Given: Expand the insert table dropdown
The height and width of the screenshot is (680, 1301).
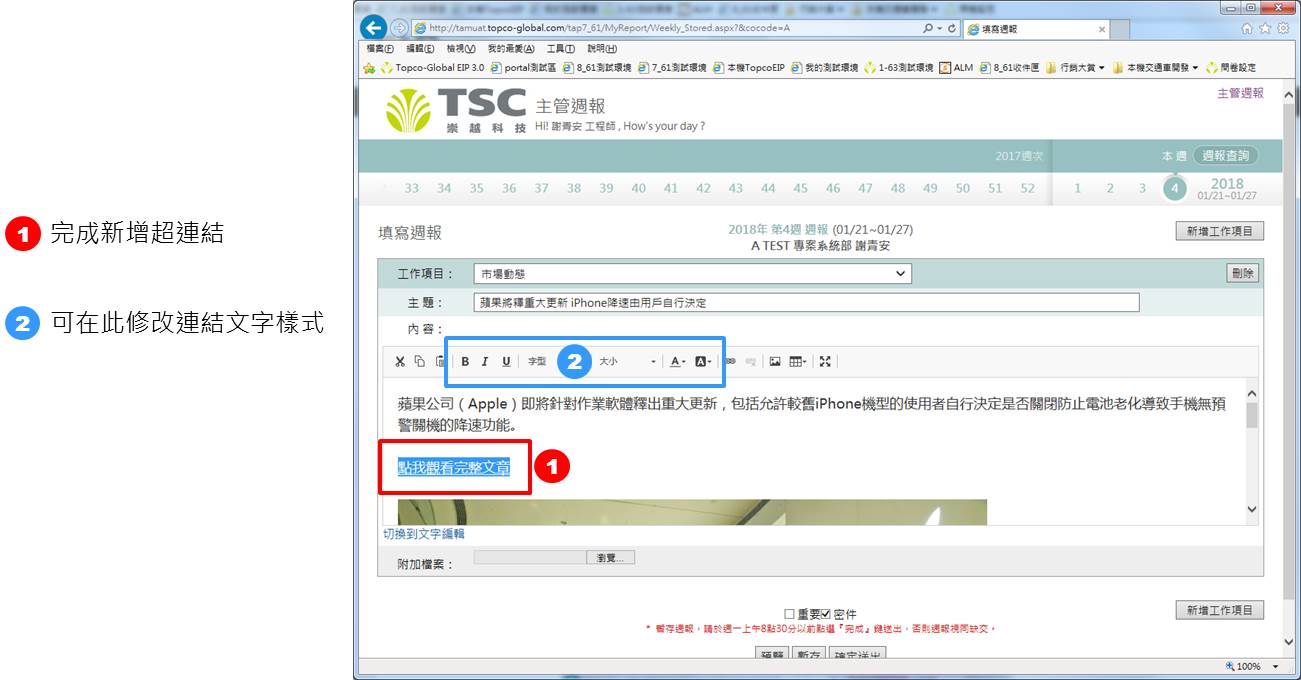Looking at the screenshot, I should tap(798, 362).
